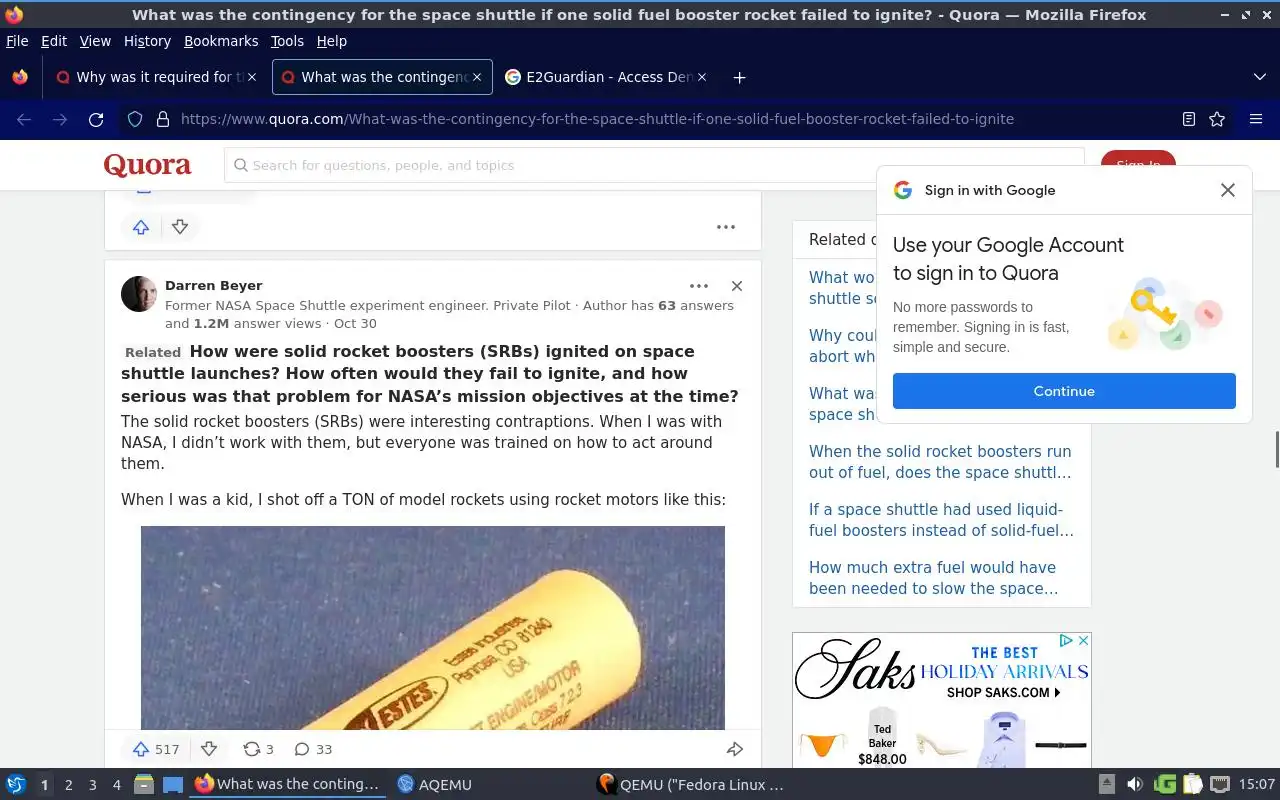
Task: Open 'If a space shuttle had used liquid' link
Action: pos(941,520)
